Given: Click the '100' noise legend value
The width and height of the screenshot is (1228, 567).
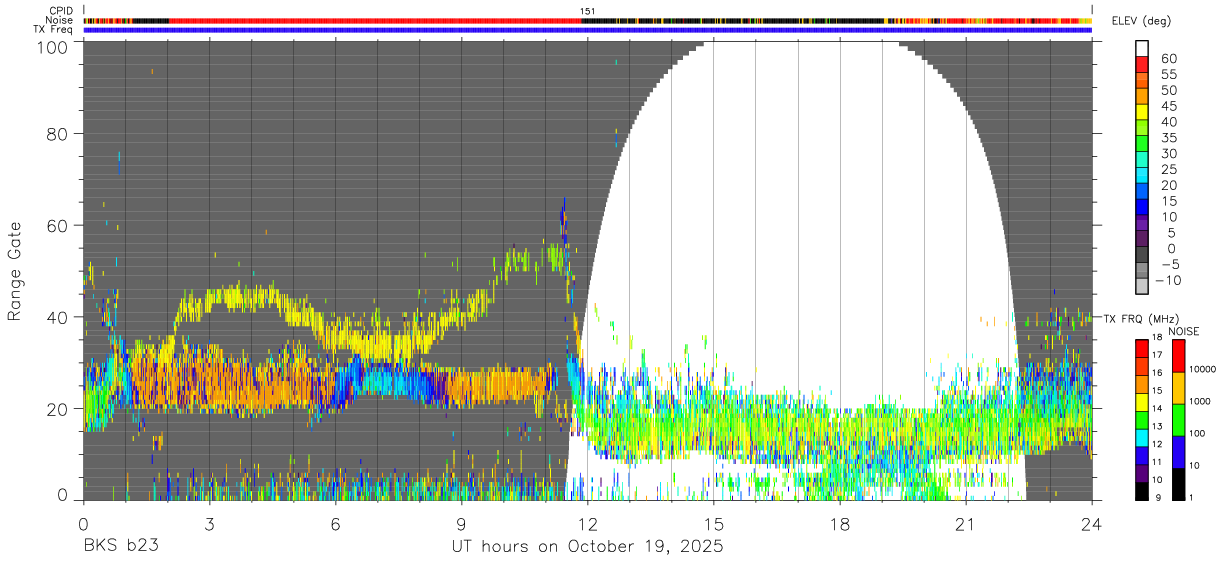Looking at the screenshot, I should tap(1198, 433).
